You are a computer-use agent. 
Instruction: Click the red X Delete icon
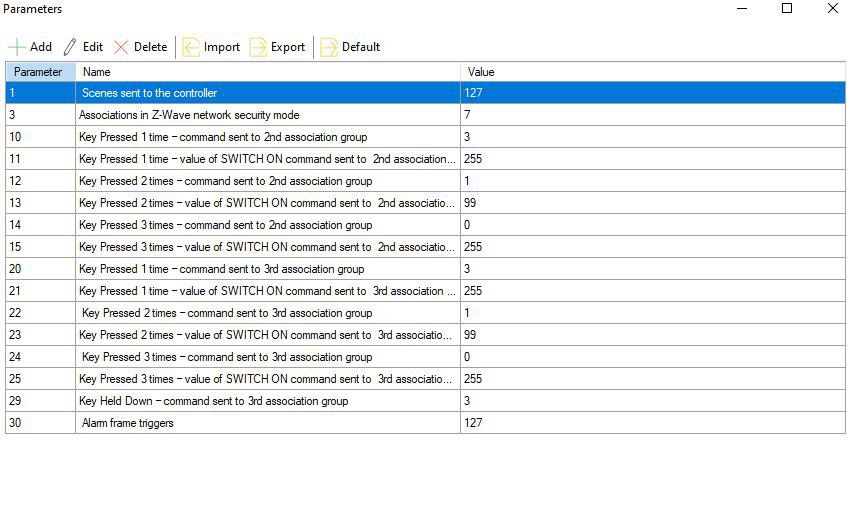click(121, 47)
